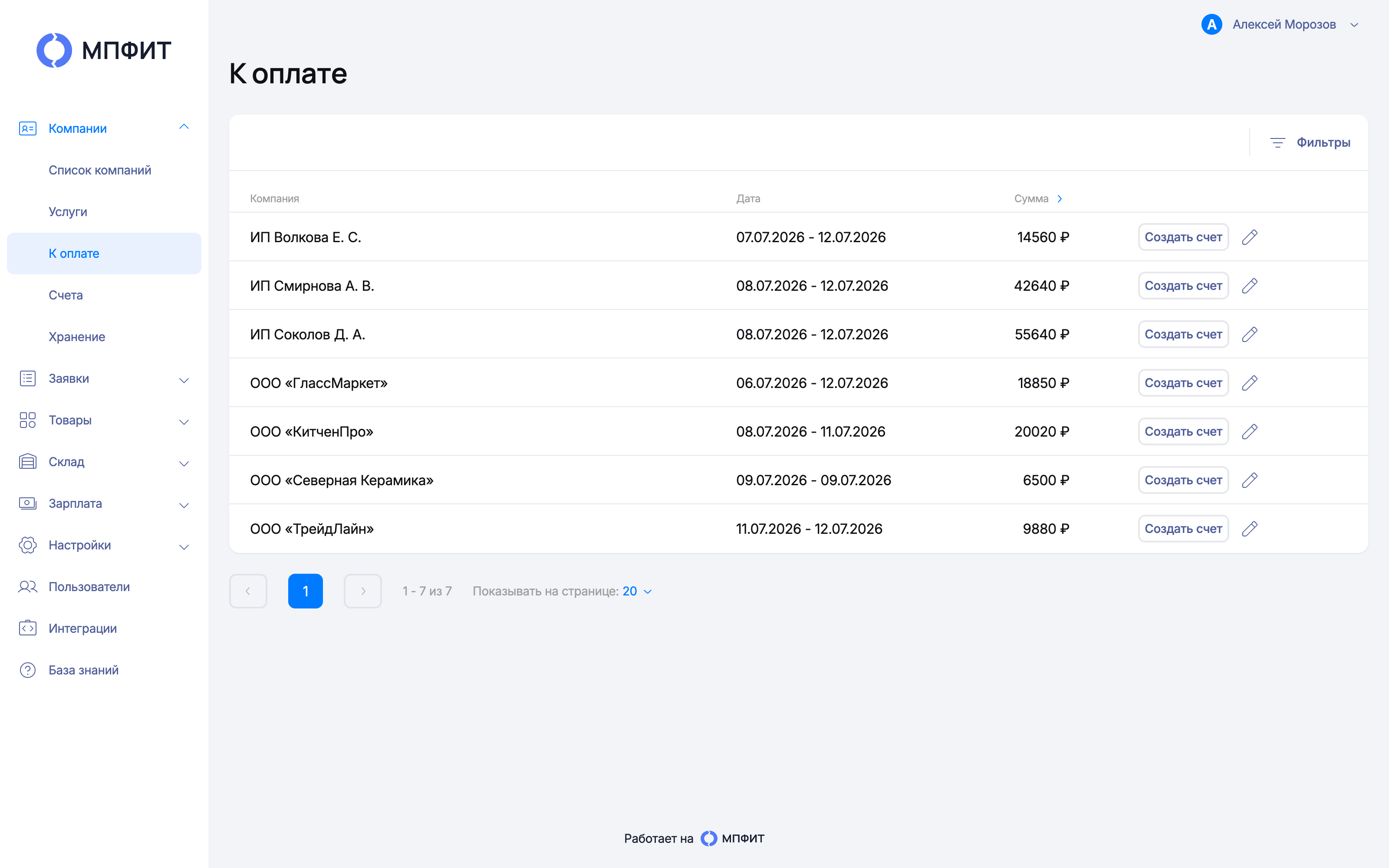Screen dimensions: 1389x868
Task: Click the user avatar icon
Action: click(x=1211, y=25)
